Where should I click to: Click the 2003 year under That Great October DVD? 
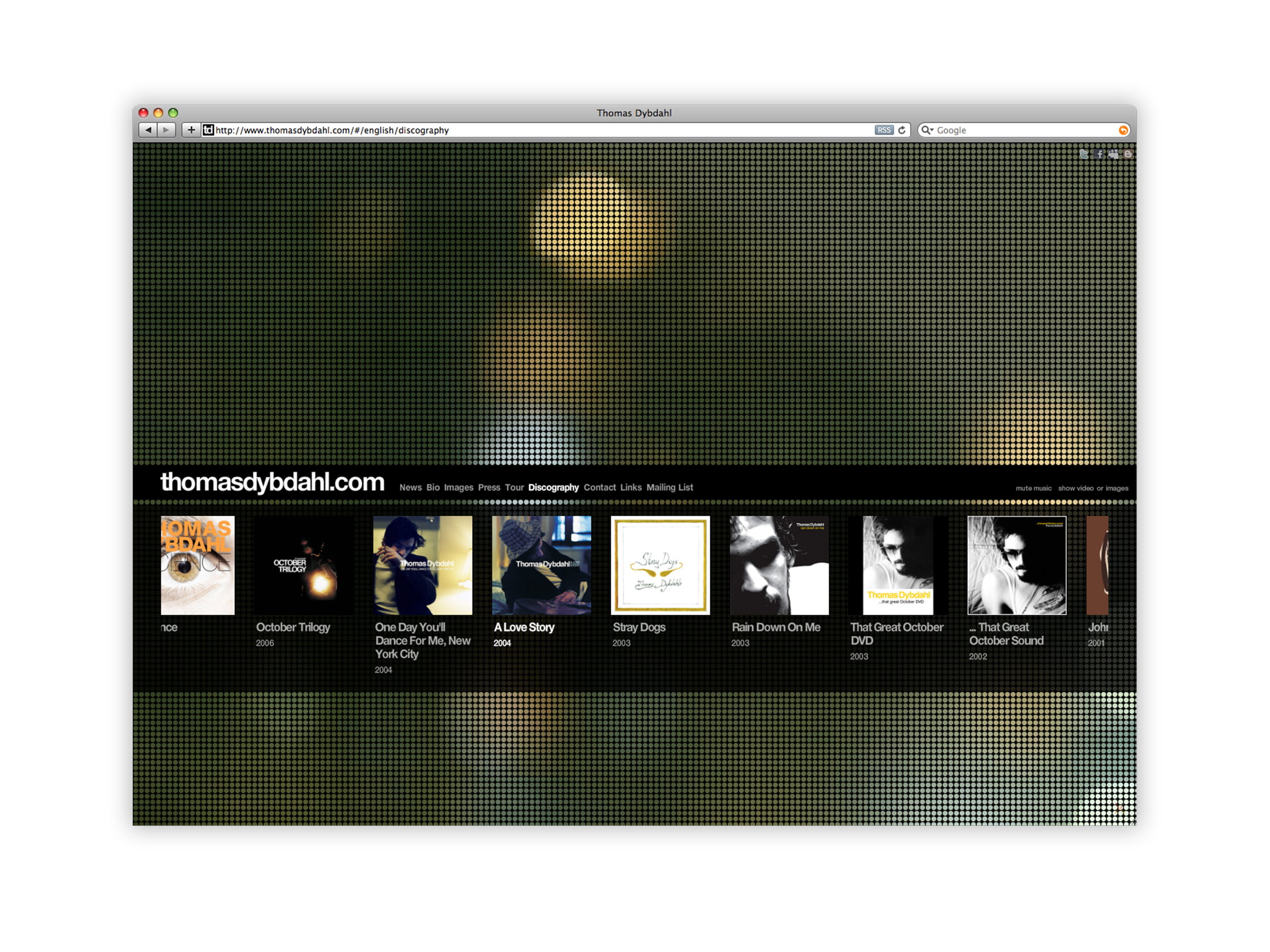[x=860, y=657]
